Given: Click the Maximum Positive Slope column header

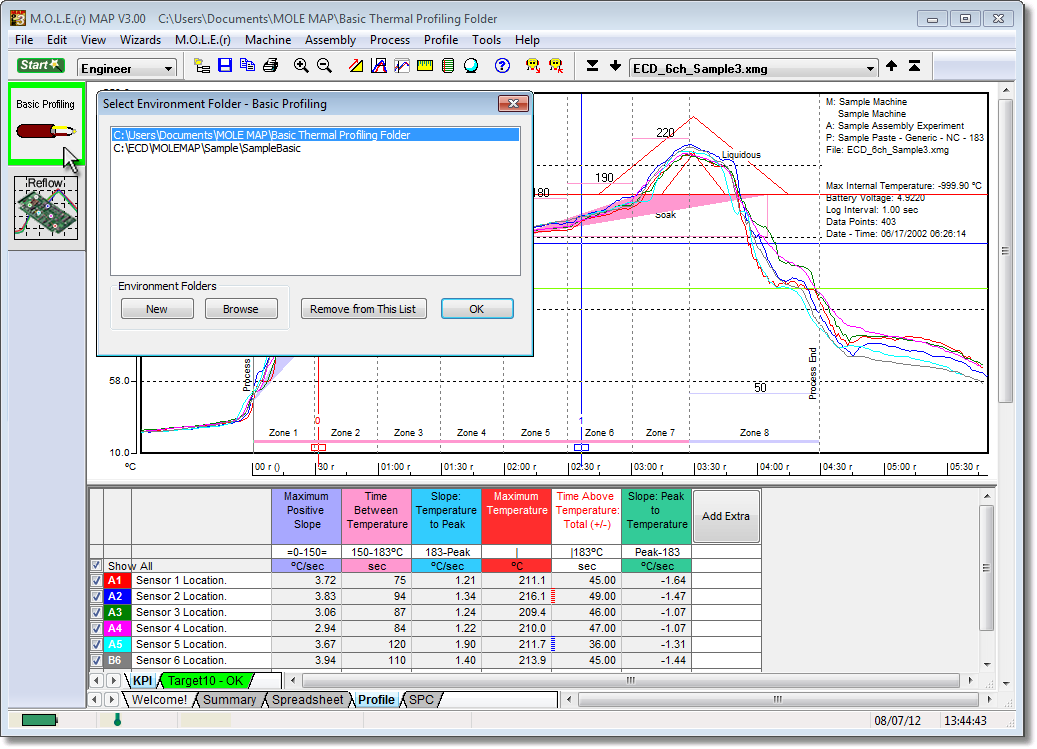Looking at the screenshot, I should tap(306, 516).
